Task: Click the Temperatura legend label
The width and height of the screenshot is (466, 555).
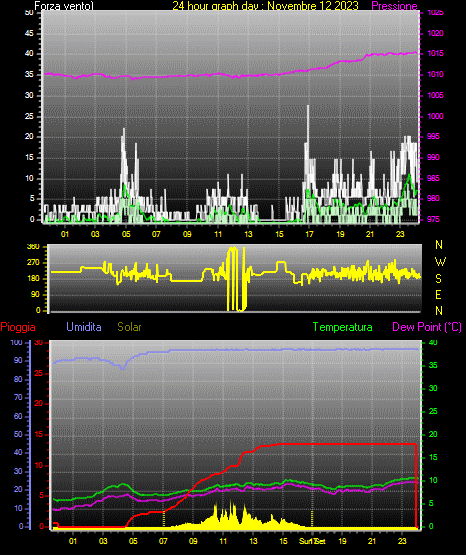Action: (343, 327)
